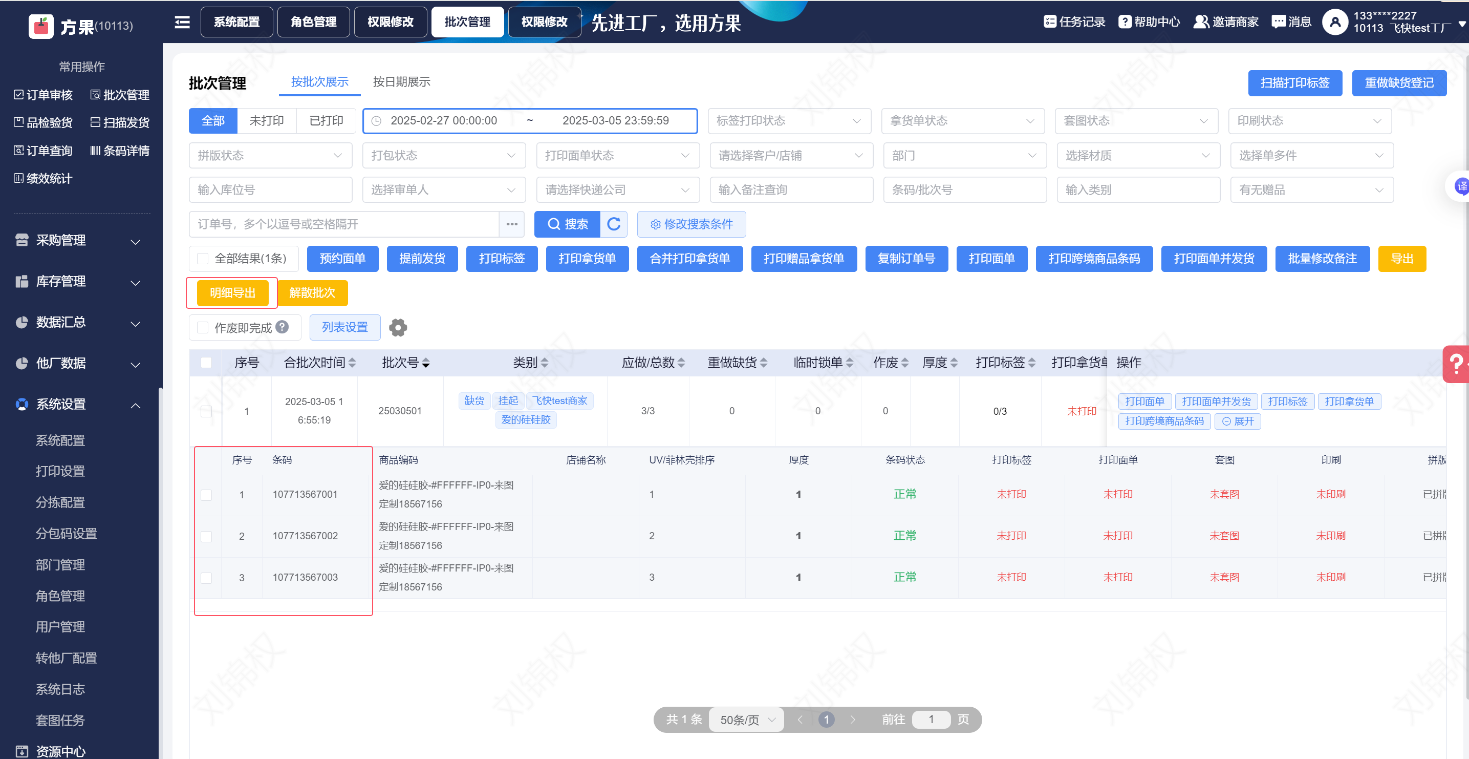Click the hamburger menu collapse icon
Screen dimensions: 1469x759
[181, 22]
